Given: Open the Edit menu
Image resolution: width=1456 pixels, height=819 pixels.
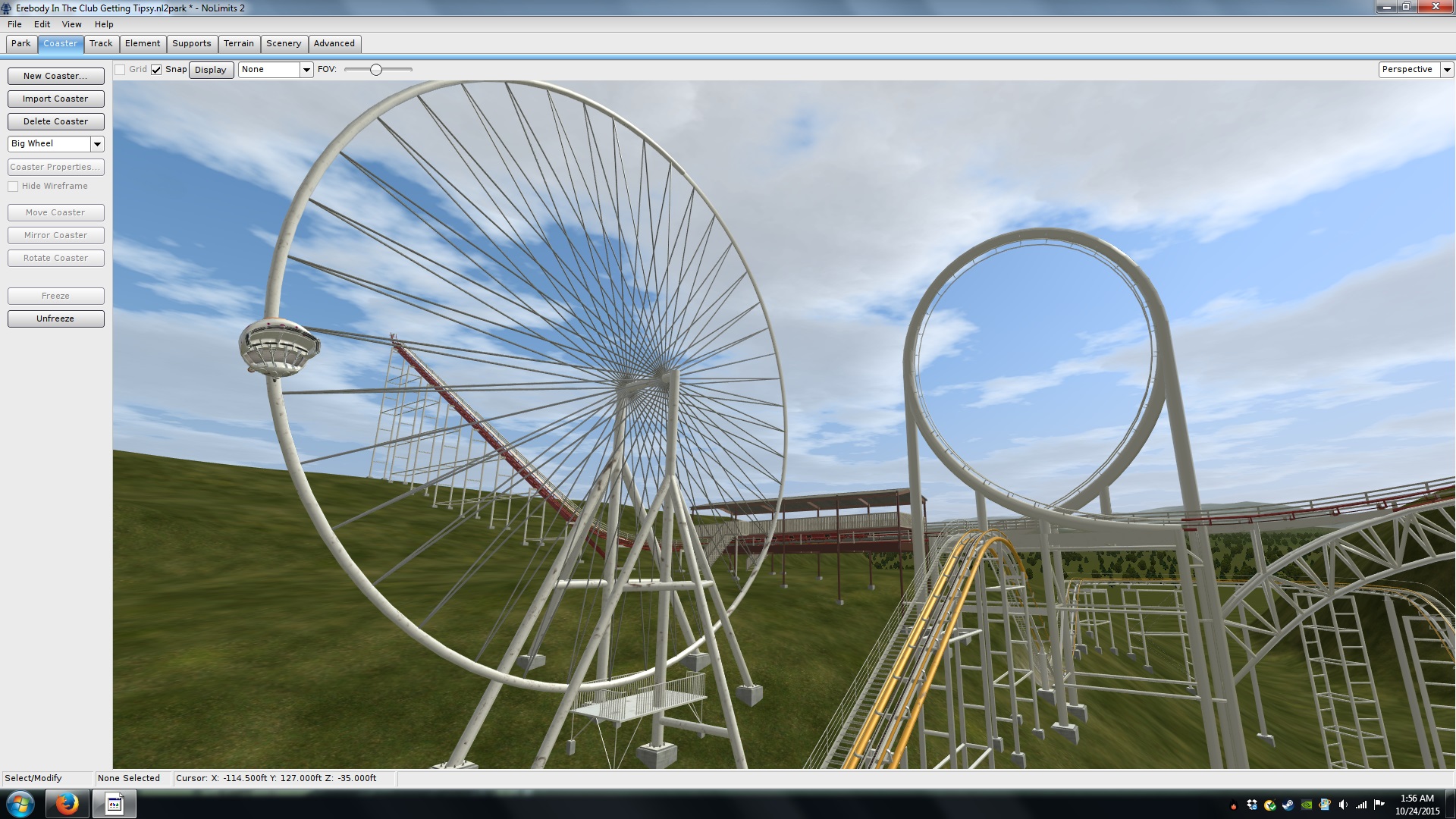Looking at the screenshot, I should [42, 24].
